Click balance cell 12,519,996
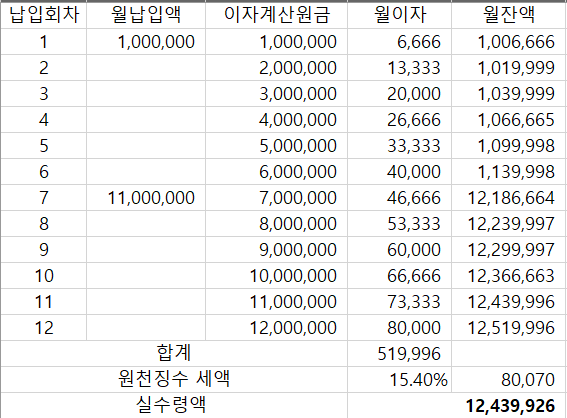The height and width of the screenshot is (418, 567). point(509,328)
